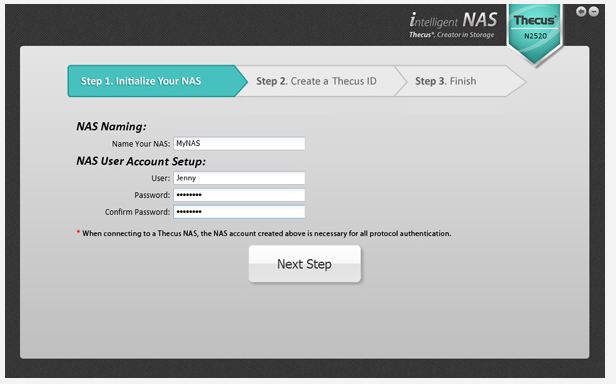Jump to Step 3 Finish
The width and height of the screenshot is (616, 384).
[460, 81]
